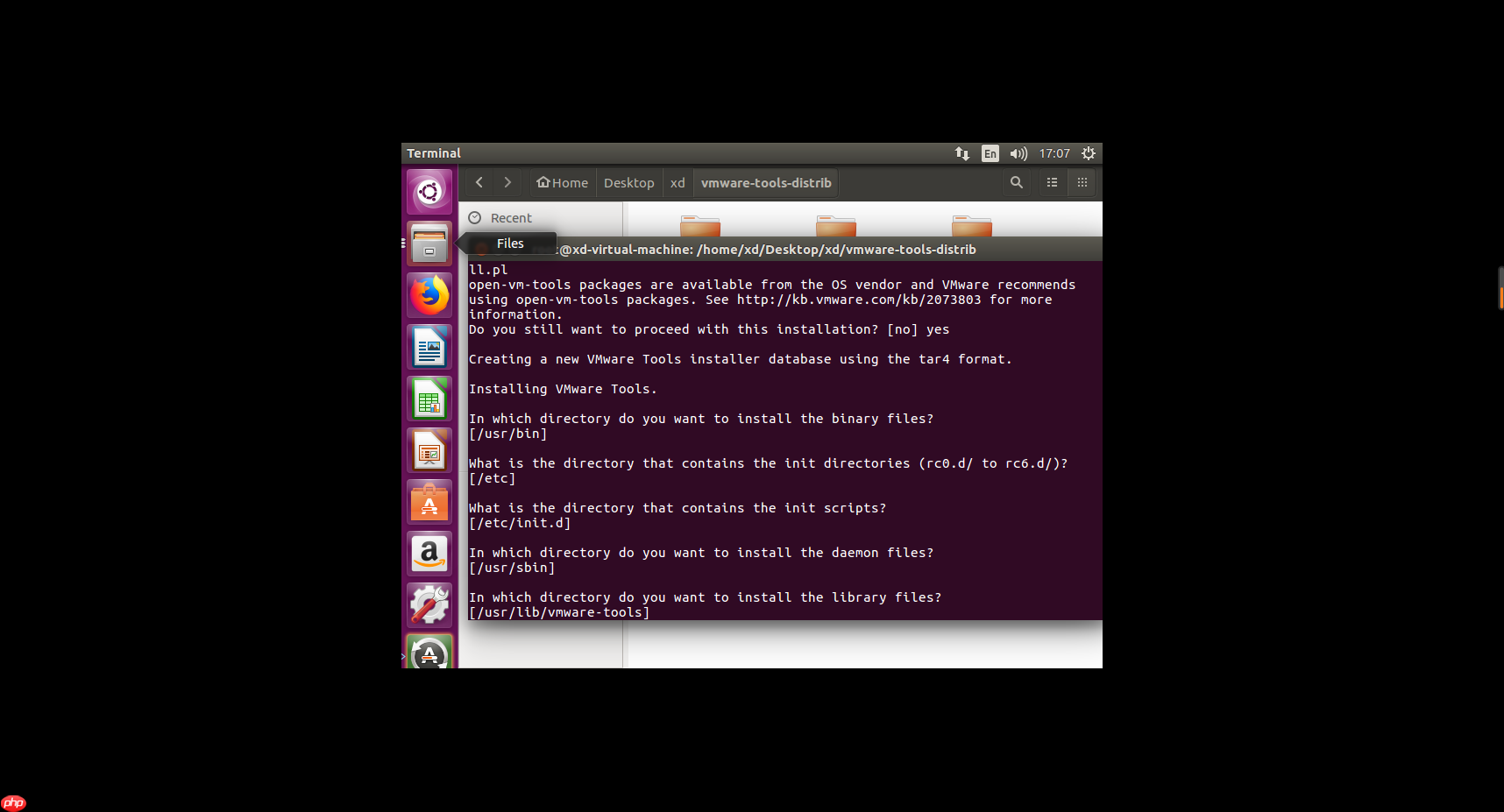Open the session power menu
Viewport: 1504px width, 812px height.
click(x=1088, y=153)
